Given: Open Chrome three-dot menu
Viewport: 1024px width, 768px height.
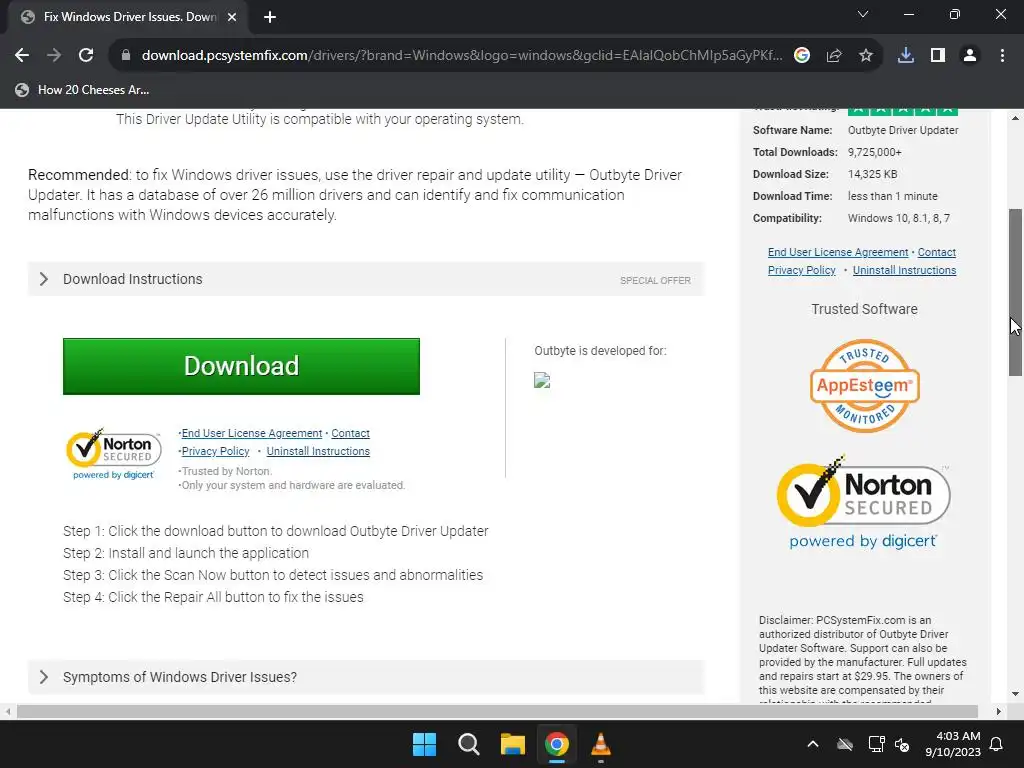Looking at the screenshot, I should (x=1002, y=56).
